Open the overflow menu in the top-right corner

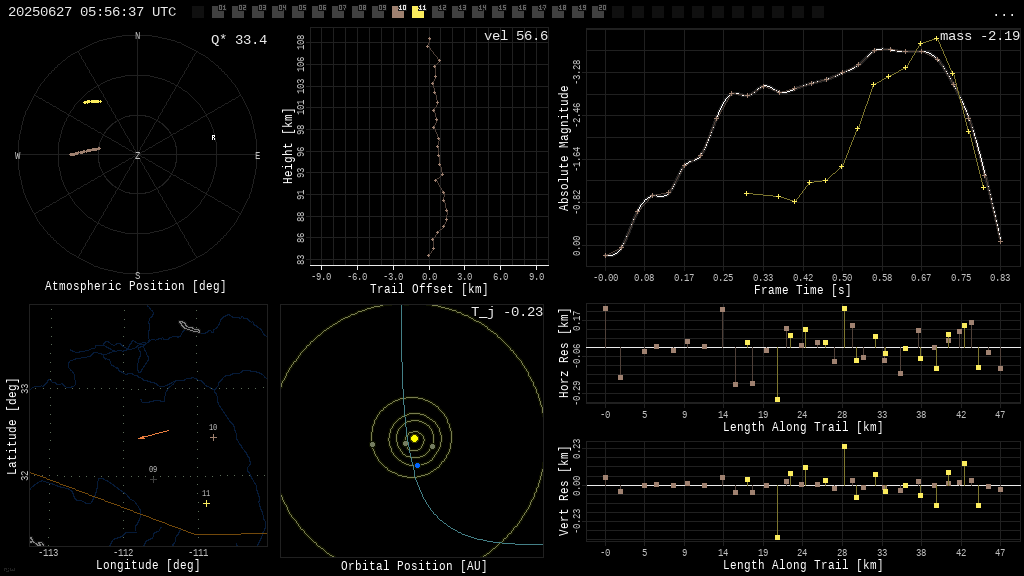(1004, 13)
